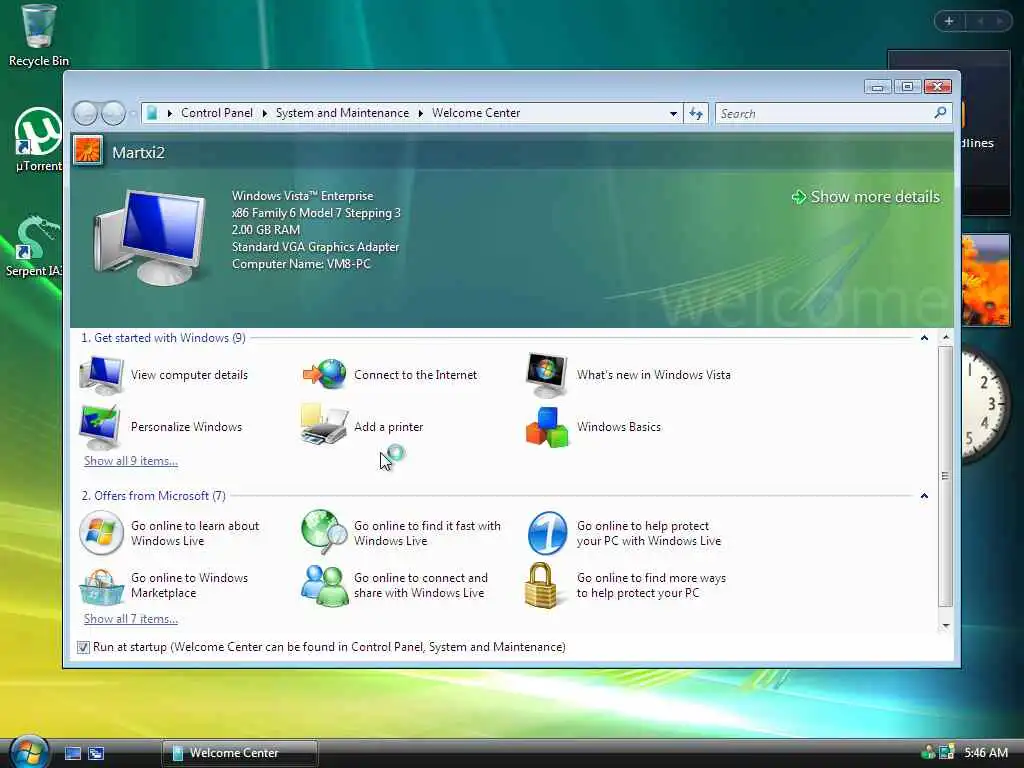The width and height of the screenshot is (1024, 768).
Task: Click Welcome Center breadcrumb item
Action: [x=476, y=113]
